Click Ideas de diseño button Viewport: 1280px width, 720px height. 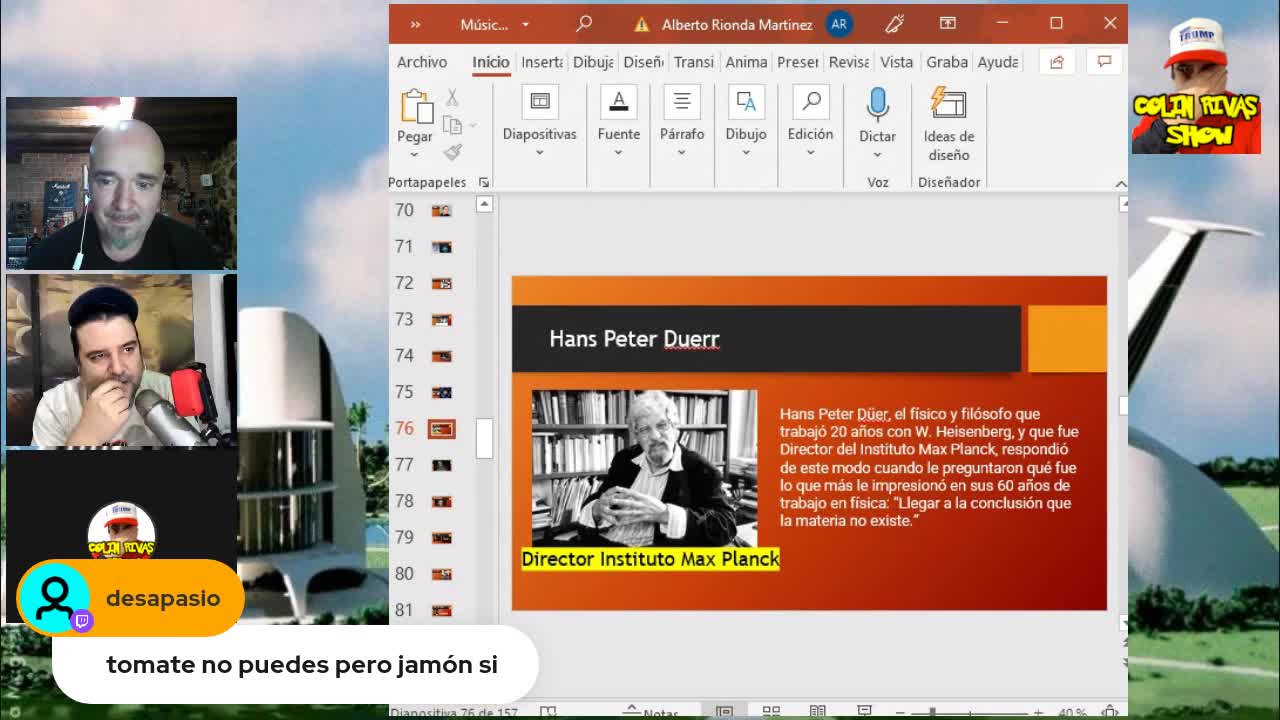click(x=948, y=125)
